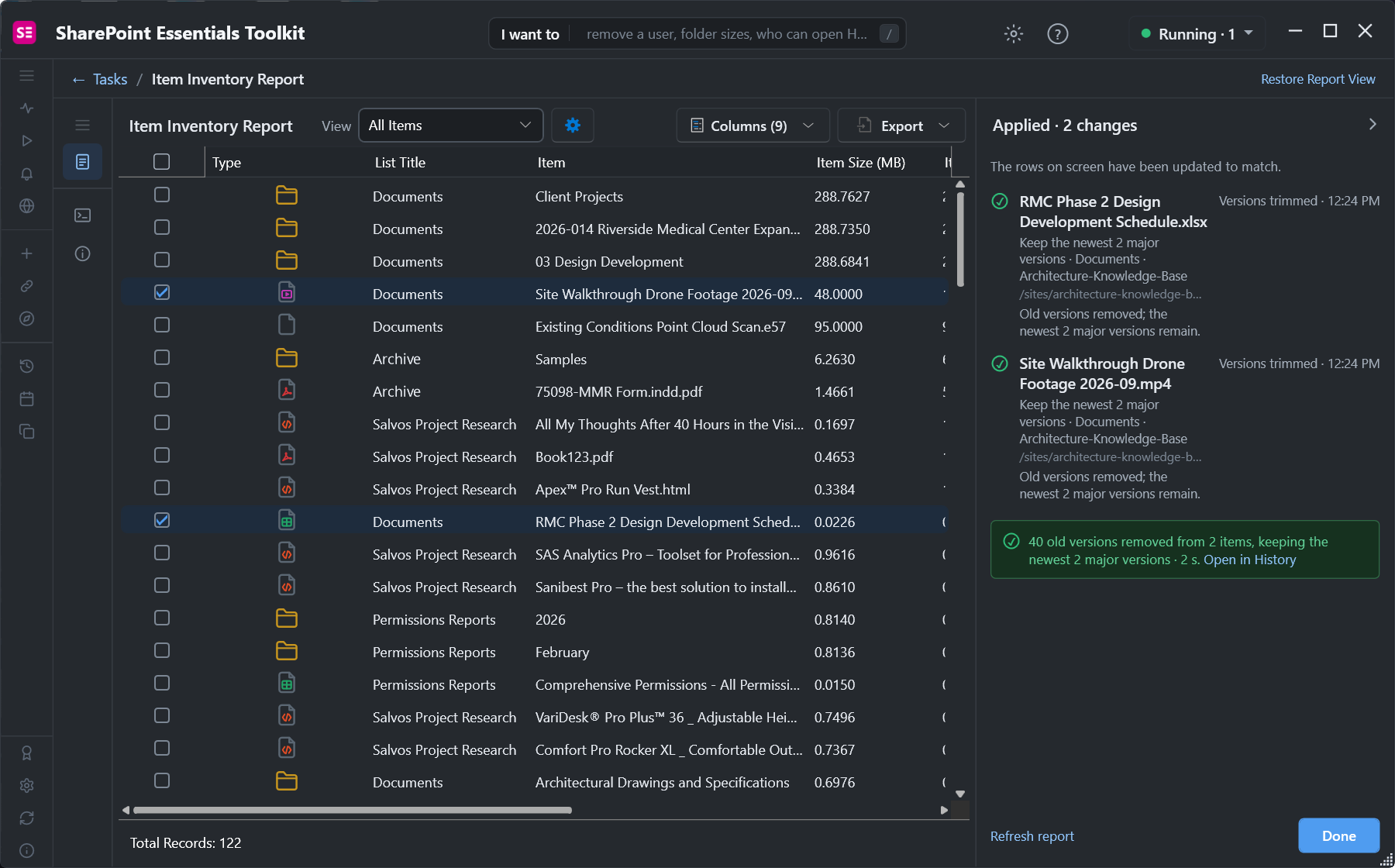The width and height of the screenshot is (1395, 868).
Task: Check the Client Projects row checkbox
Action: click(x=162, y=195)
